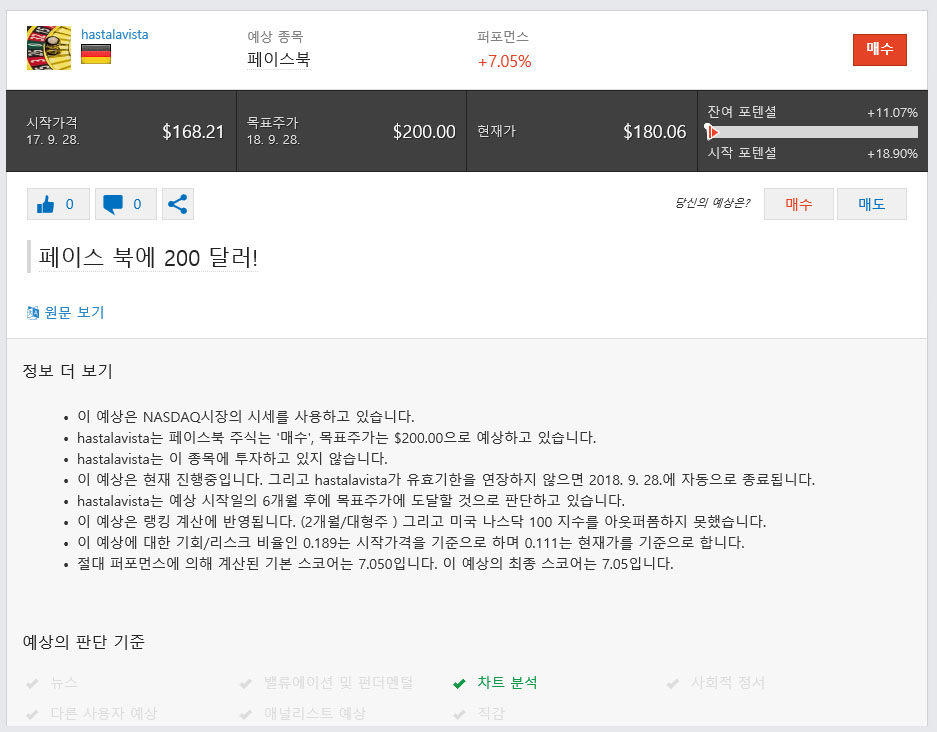Viewport: 937px width, 732px height.
Task: Click the +11.07% remaining potential value
Action: tap(892, 112)
